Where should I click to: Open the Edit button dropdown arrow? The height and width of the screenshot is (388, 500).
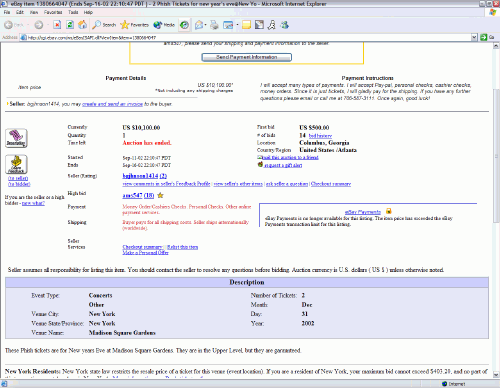click(237, 25)
